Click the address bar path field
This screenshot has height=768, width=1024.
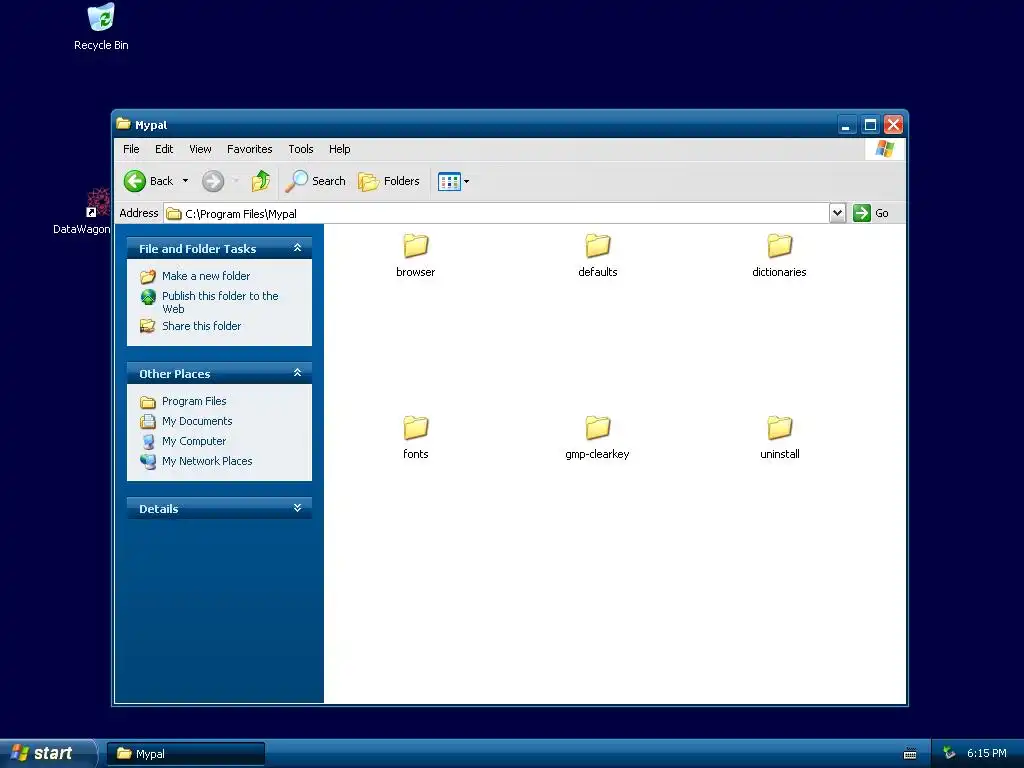click(x=496, y=214)
